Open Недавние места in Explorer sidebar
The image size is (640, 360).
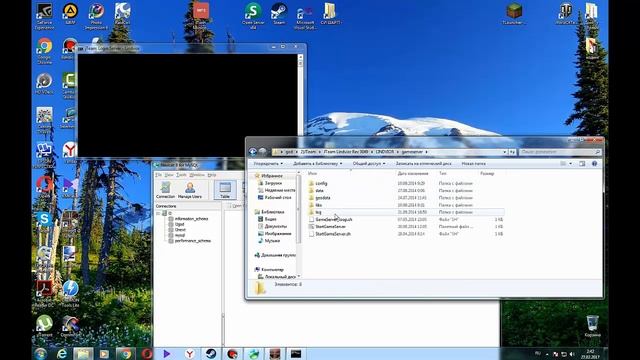point(276,190)
